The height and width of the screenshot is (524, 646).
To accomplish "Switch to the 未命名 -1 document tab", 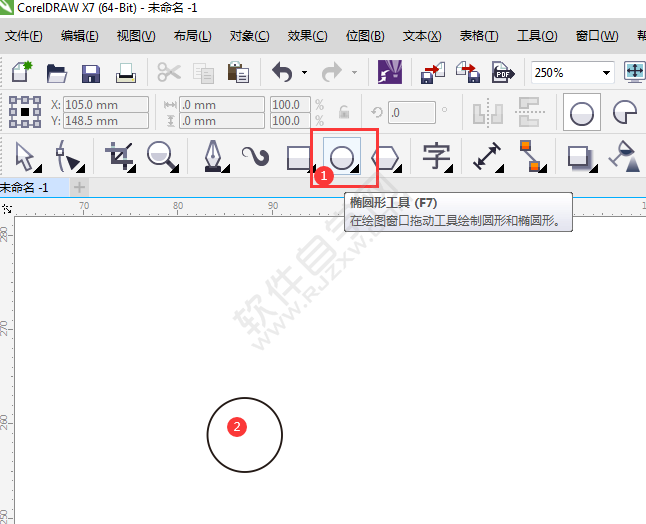I will (x=34, y=187).
